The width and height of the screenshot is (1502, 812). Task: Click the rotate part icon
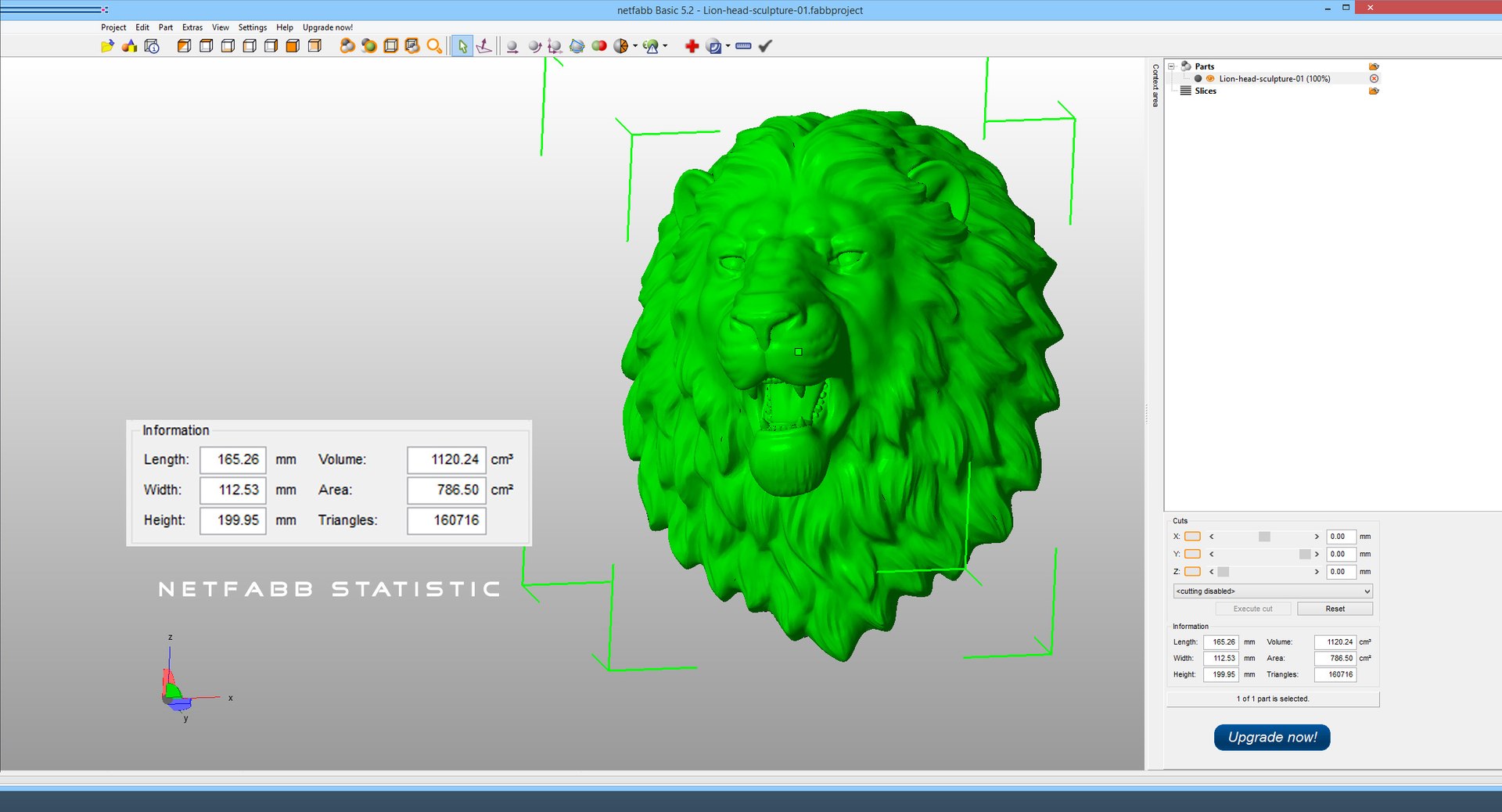(x=534, y=46)
